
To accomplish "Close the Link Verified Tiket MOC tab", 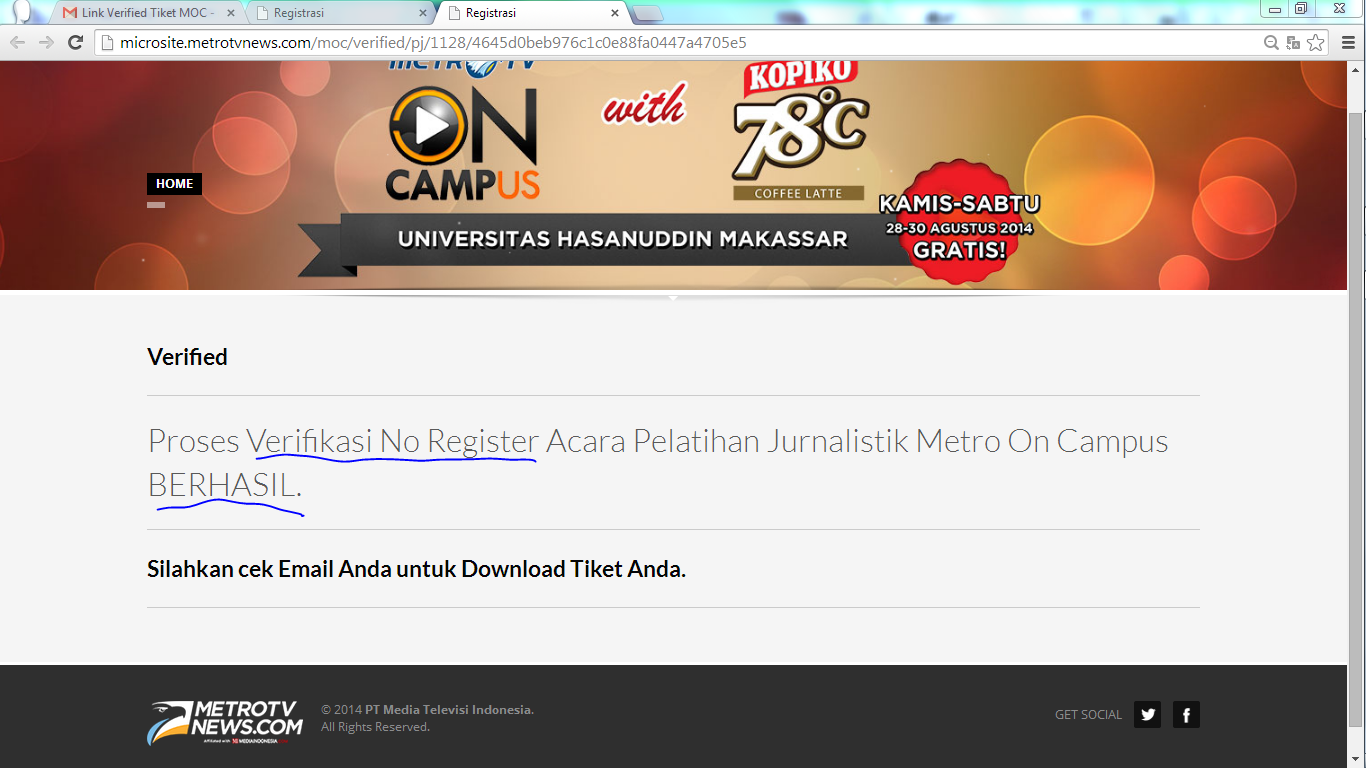I will pyautogui.click(x=230, y=13).
